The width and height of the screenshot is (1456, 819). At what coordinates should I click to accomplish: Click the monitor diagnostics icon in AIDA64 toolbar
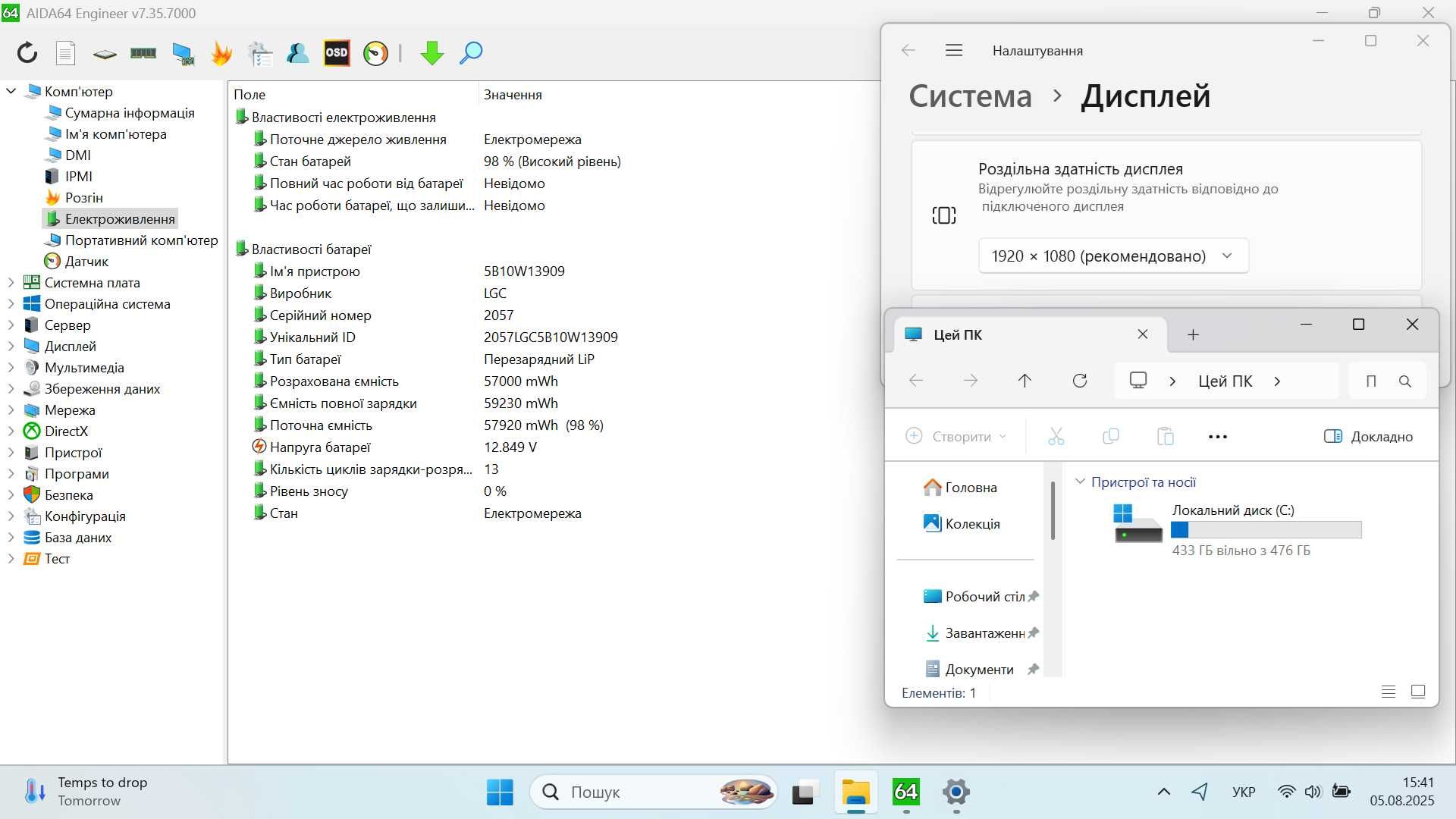[183, 53]
